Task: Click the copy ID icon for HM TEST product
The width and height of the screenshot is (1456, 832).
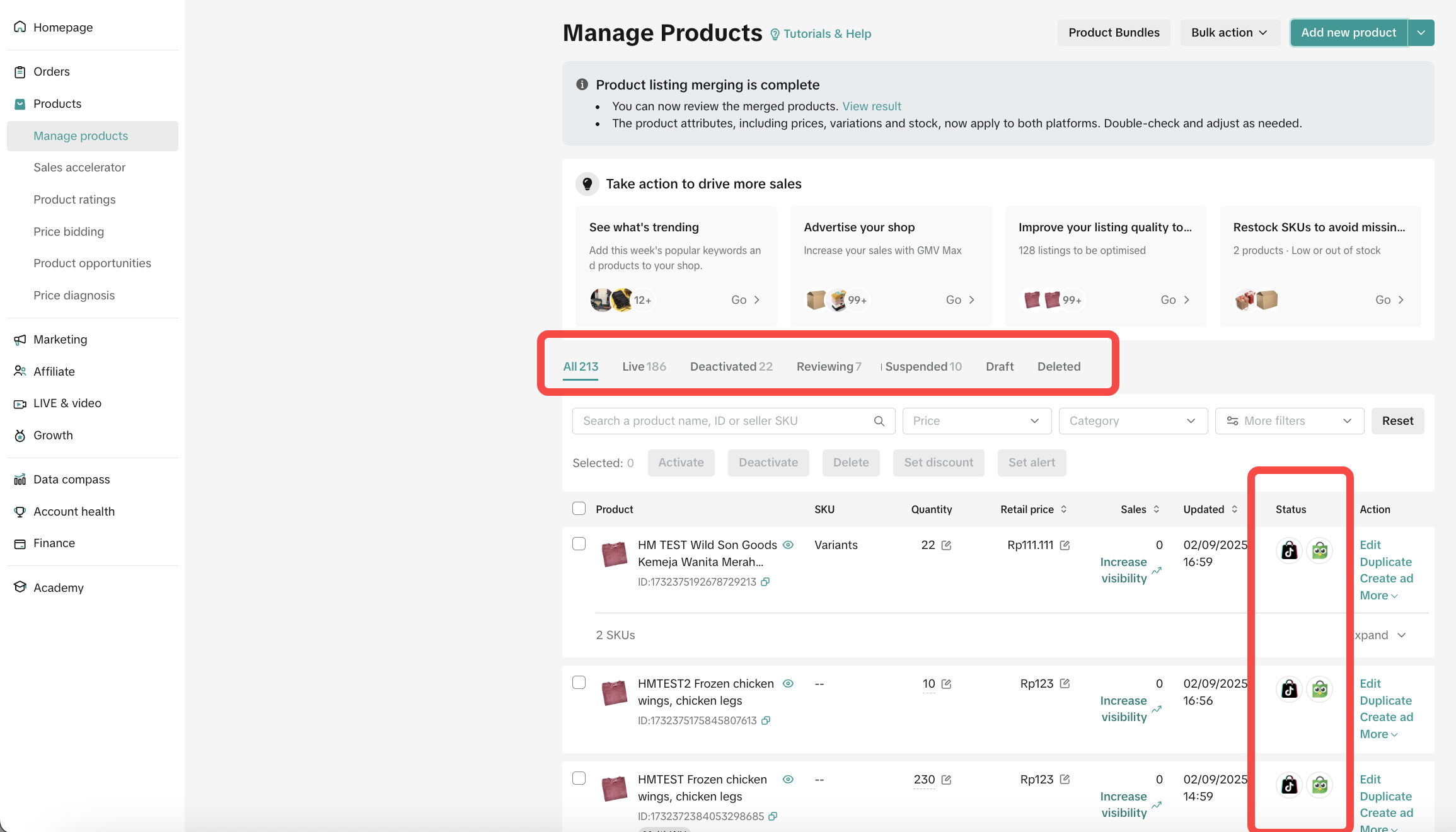Action: (765, 582)
